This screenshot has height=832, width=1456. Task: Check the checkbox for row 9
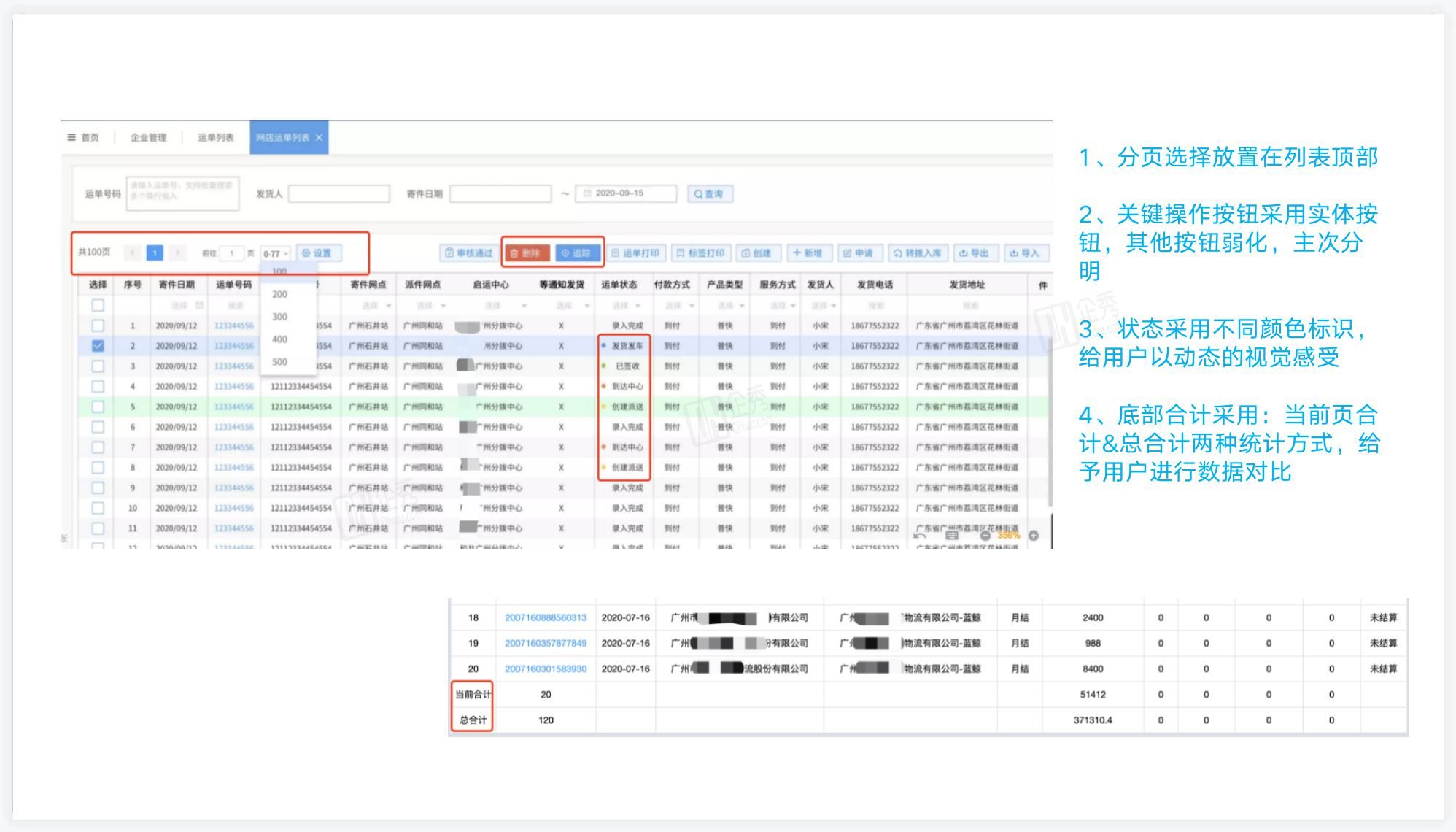tap(98, 488)
